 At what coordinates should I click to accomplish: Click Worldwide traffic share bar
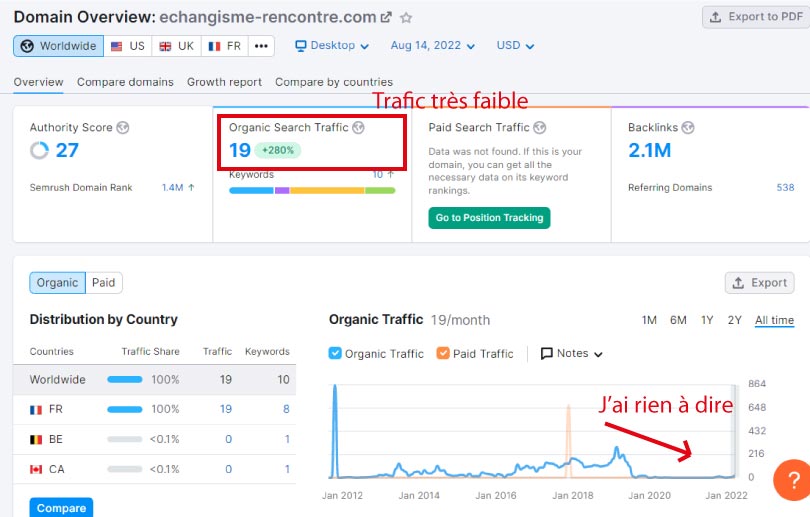tap(124, 380)
